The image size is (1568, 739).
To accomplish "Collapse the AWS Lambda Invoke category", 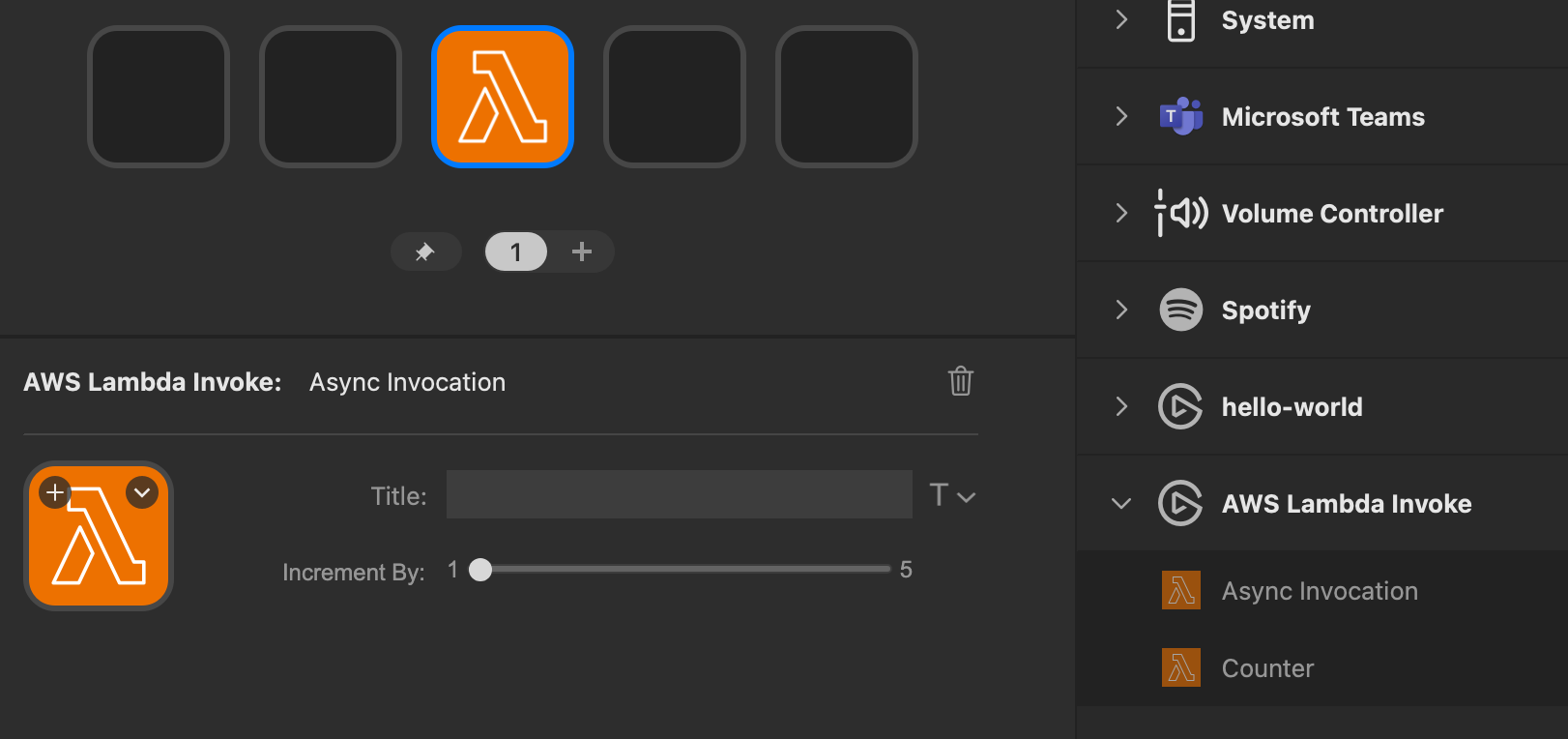I will tap(1121, 503).
